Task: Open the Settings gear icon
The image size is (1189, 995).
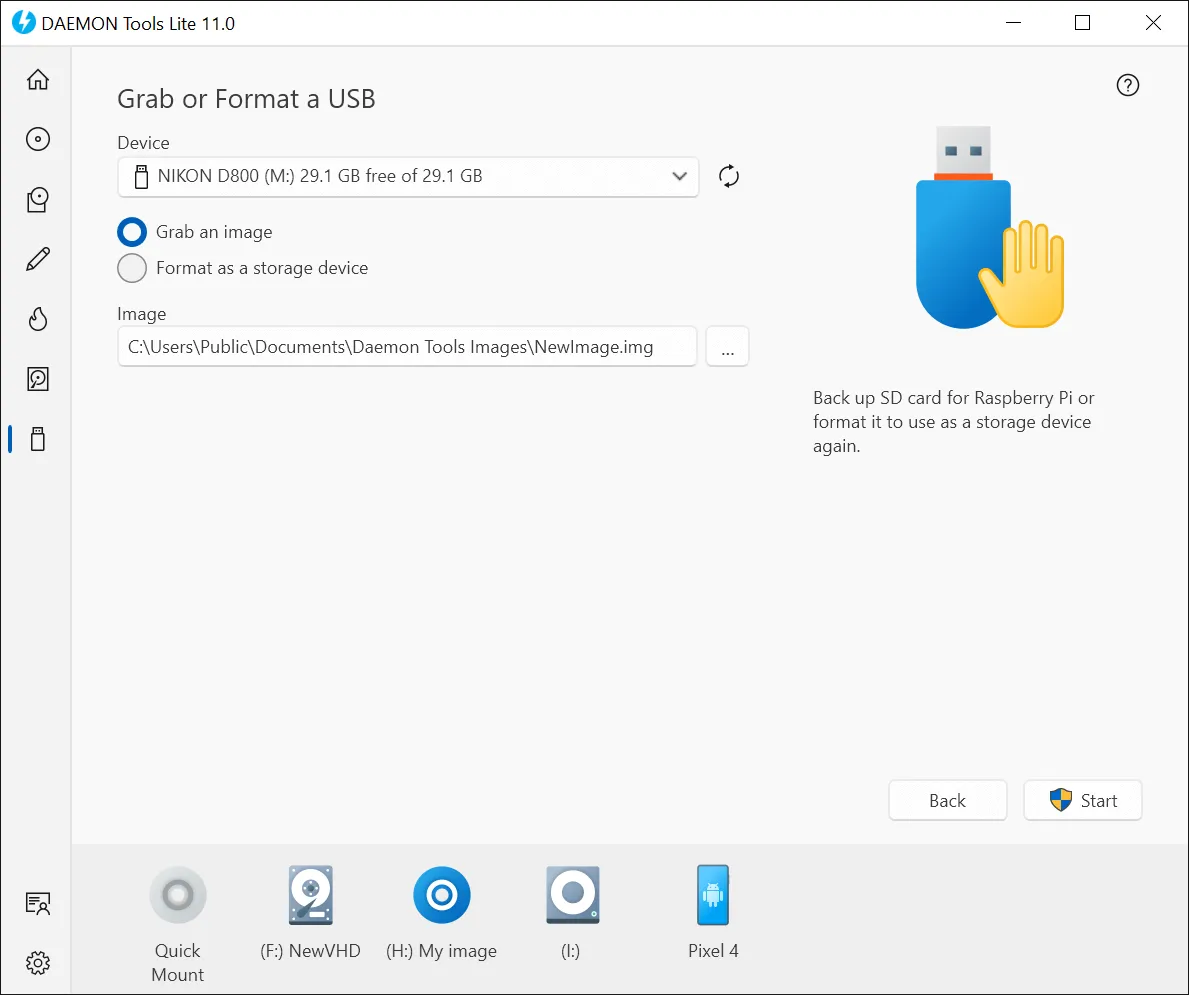Action: click(x=38, y=963)
